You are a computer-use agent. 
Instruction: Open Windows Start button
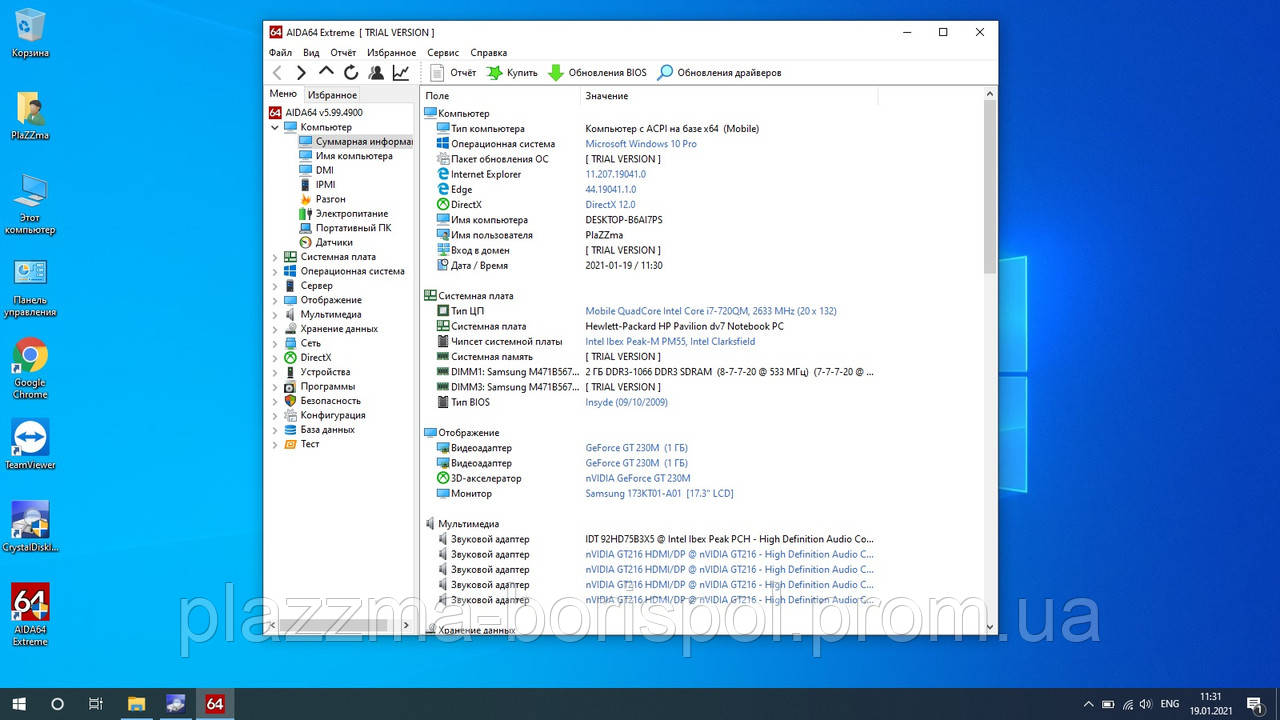pyautogui.click(x=18, y=704)
